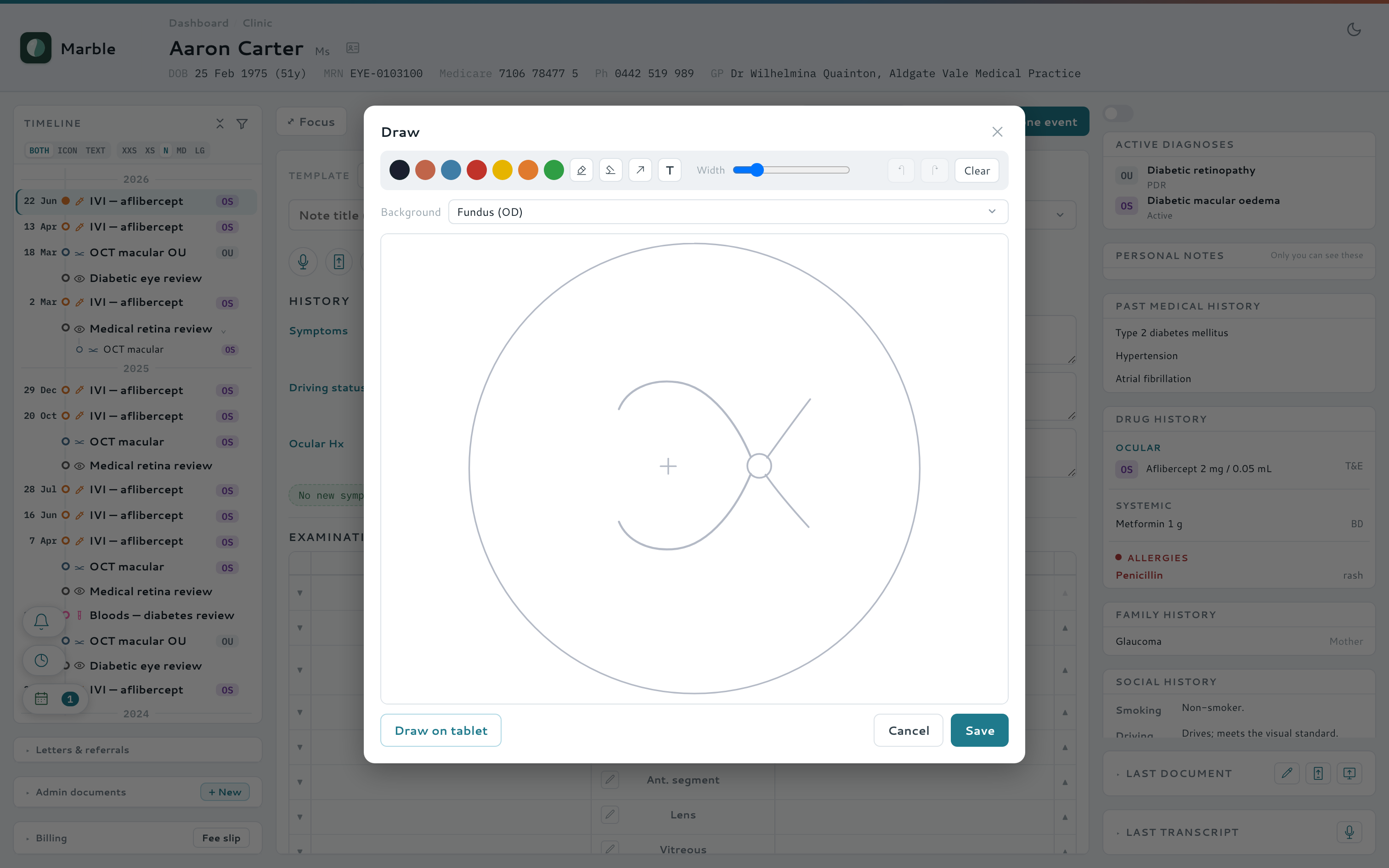1389x868 pixels.
Task: Open the 18 Mar OCT macular OU entry
Action: click(136, 253)
